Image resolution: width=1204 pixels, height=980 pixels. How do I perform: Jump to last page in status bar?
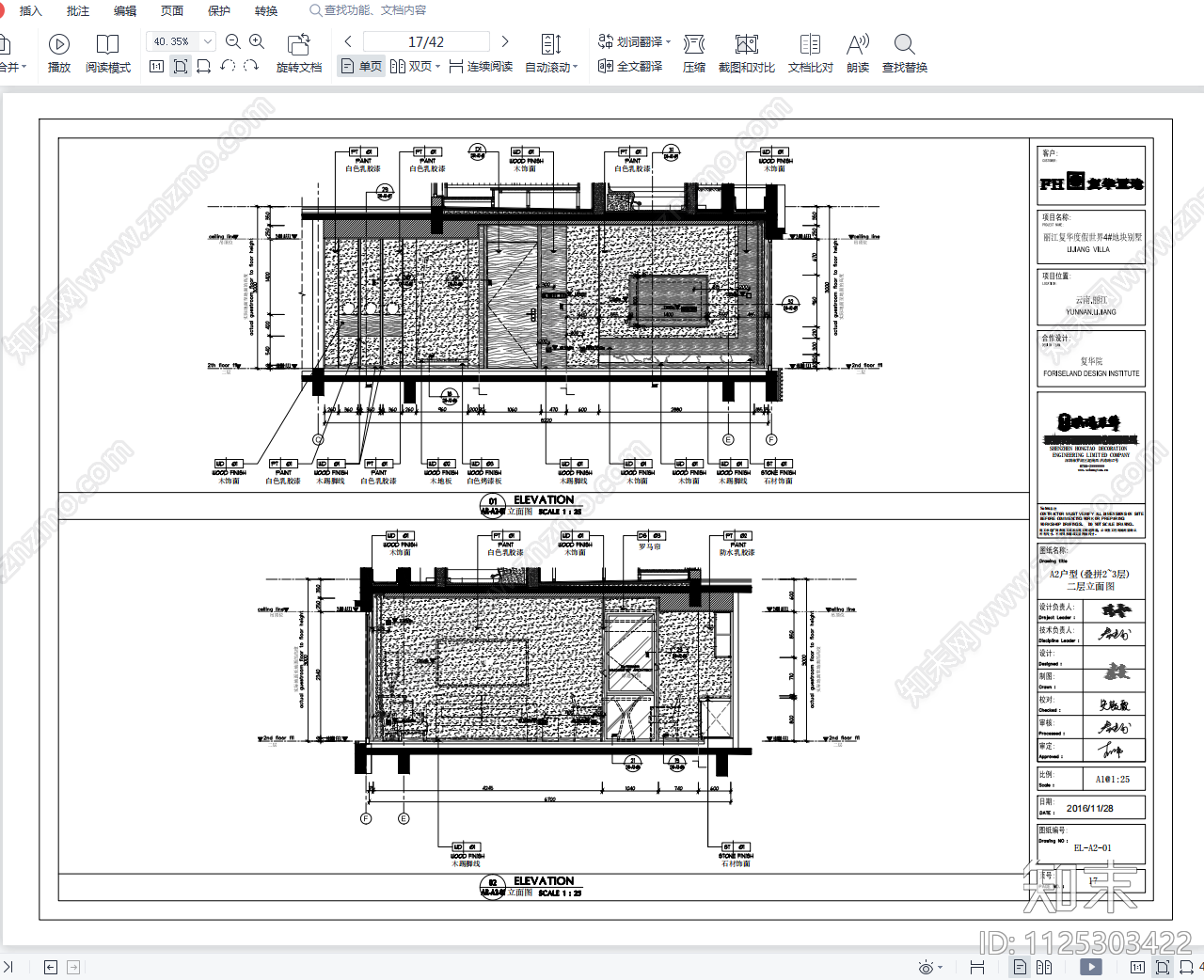click(8, 967)
